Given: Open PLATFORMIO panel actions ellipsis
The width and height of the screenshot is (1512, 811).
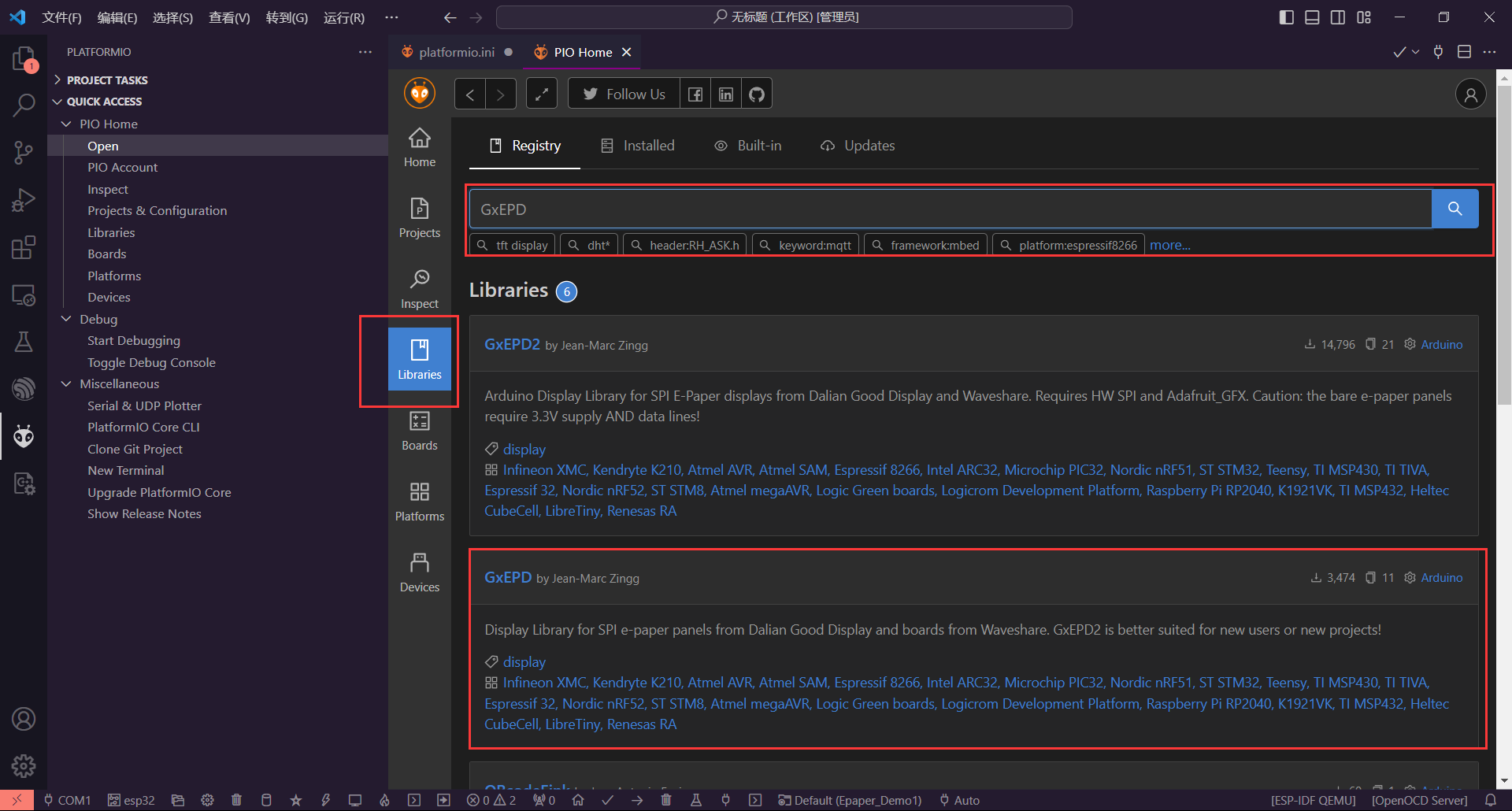Looking at the screenshot, I should click(365, 52).
